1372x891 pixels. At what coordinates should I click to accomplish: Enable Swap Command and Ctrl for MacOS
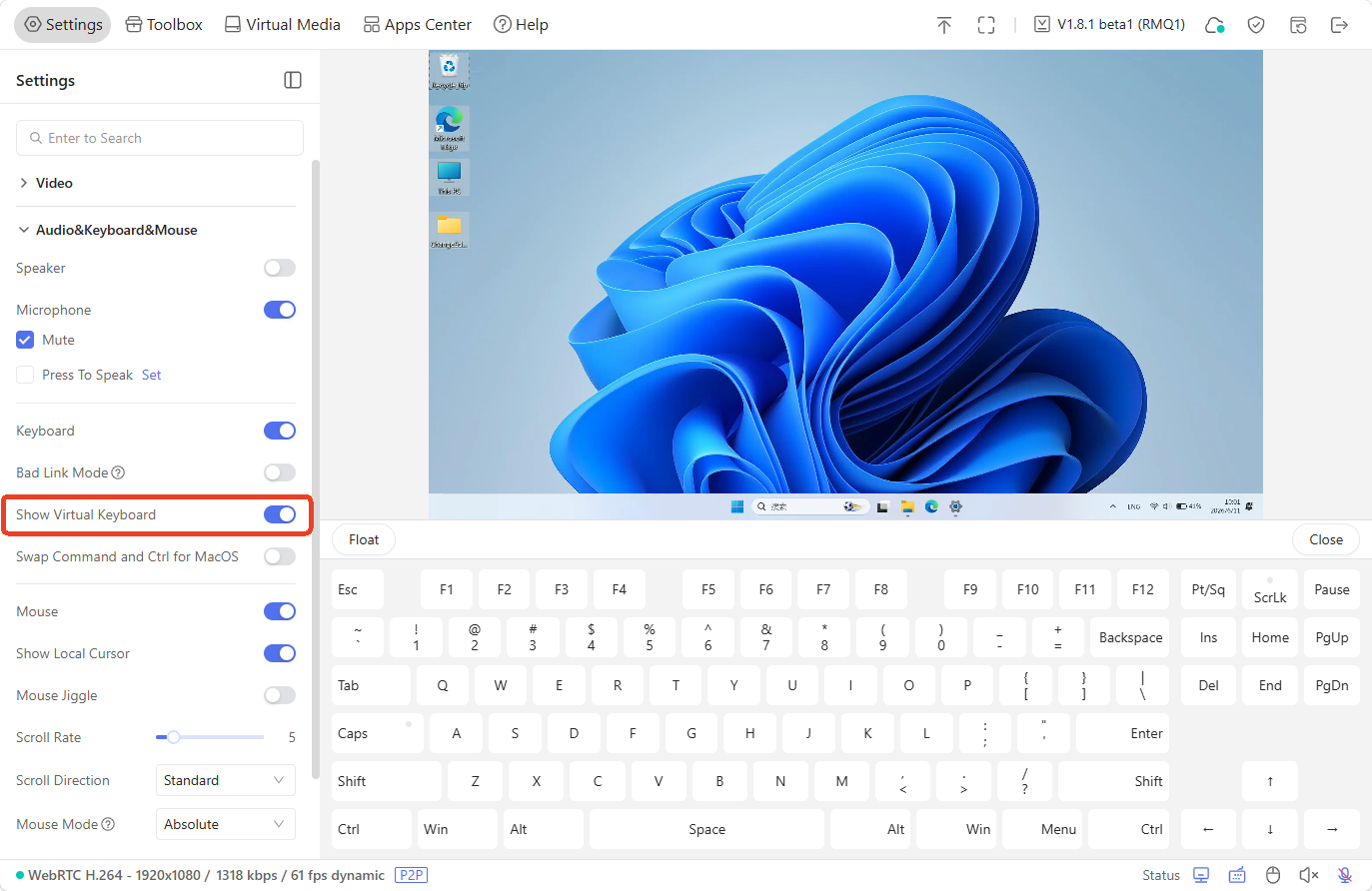tap(280, 556)
